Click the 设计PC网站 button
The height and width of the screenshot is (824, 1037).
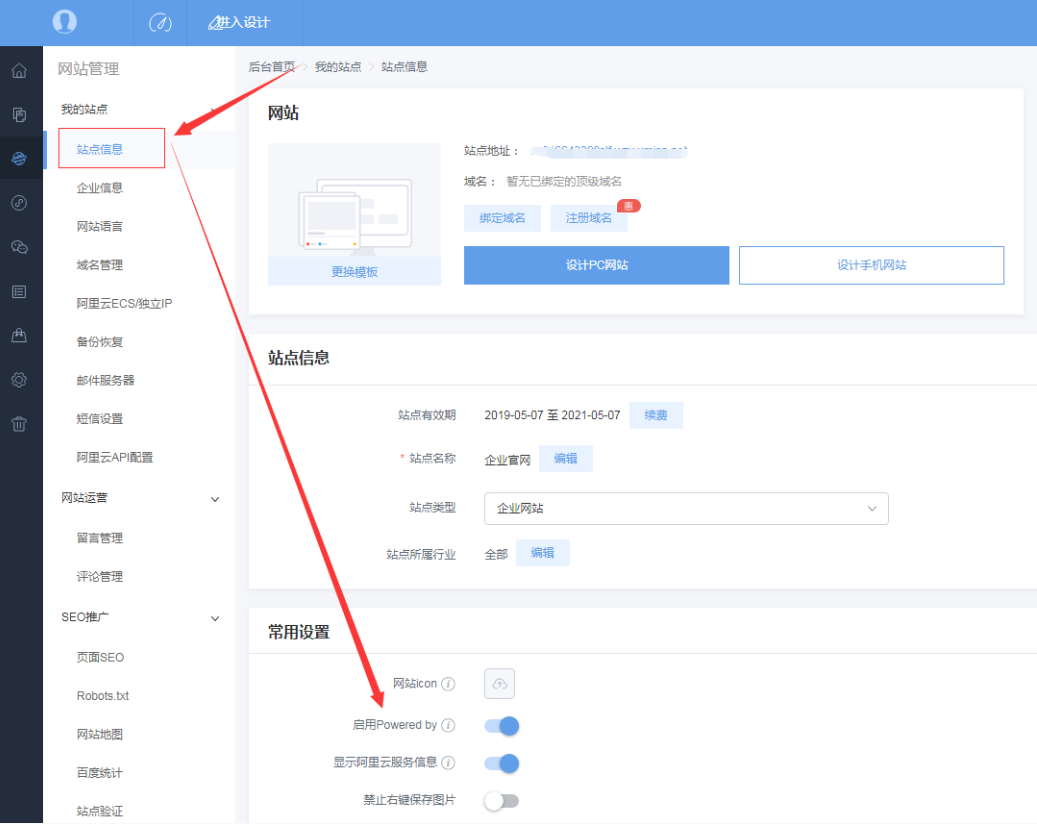coord(596,266)
